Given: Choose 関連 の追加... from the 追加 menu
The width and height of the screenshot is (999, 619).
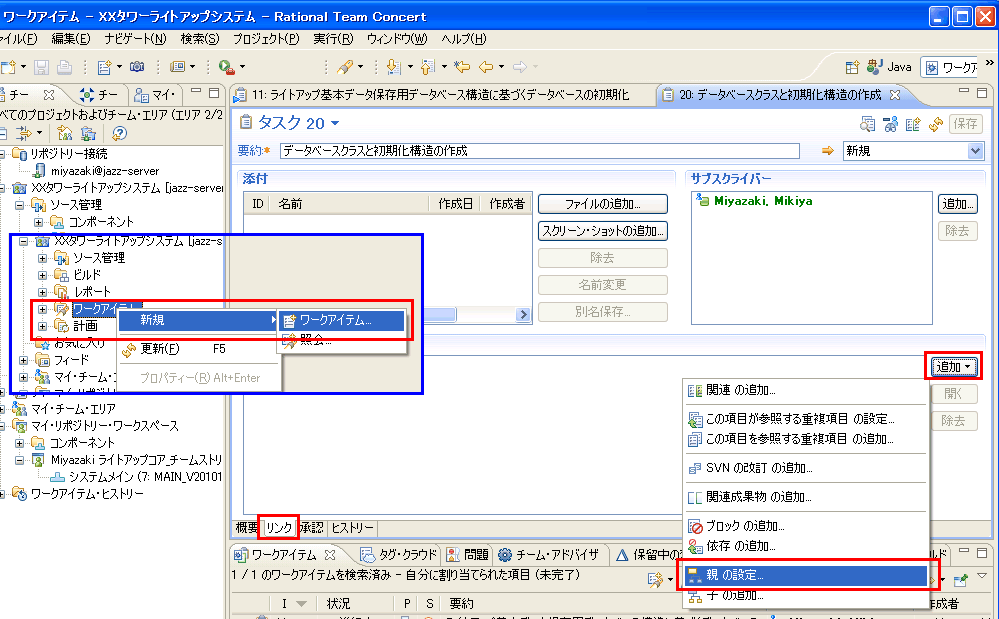Looking at the screenshot, I should pyautogui.click(x=806, y=390).
